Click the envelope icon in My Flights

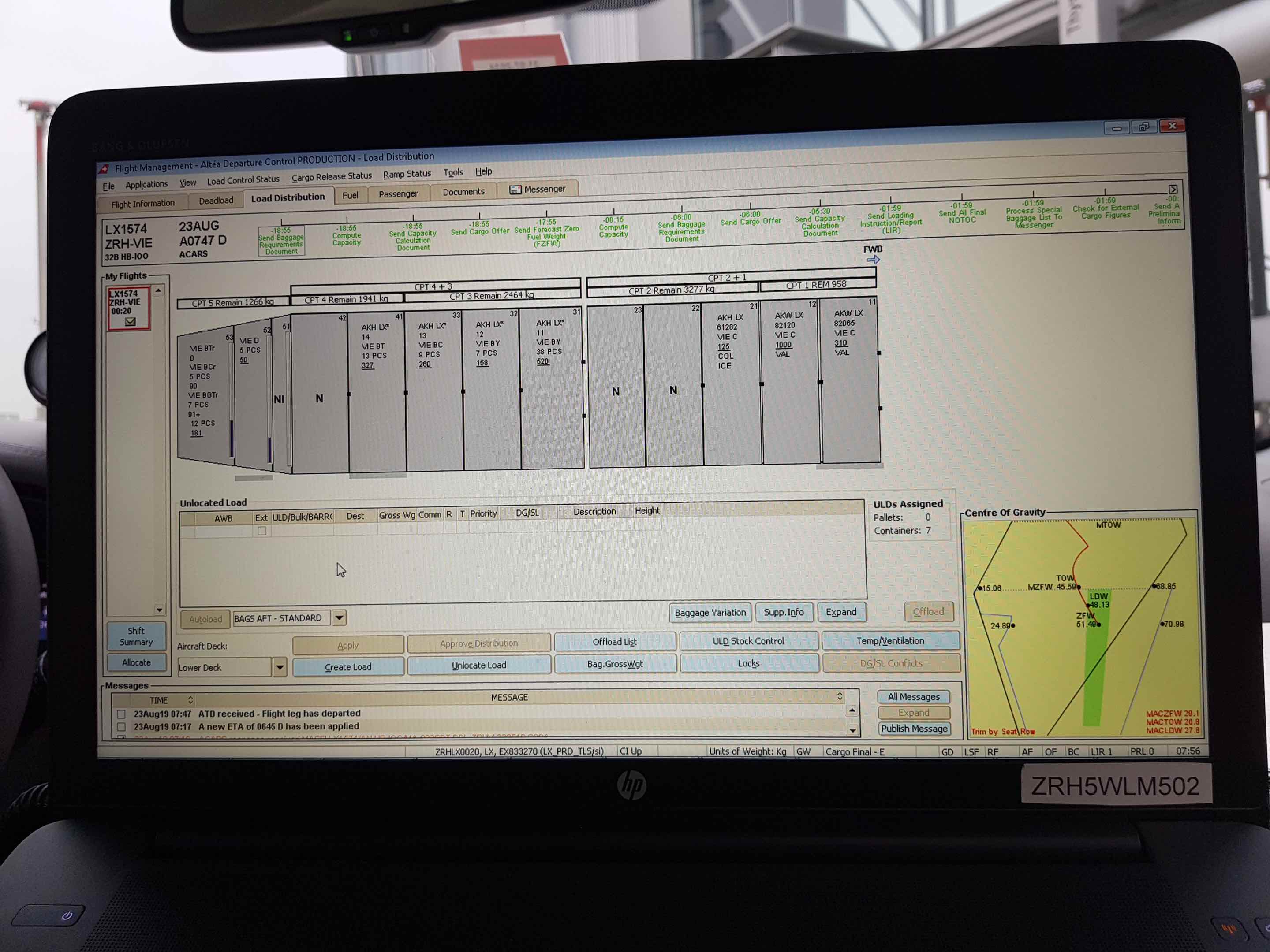[131, 322]
